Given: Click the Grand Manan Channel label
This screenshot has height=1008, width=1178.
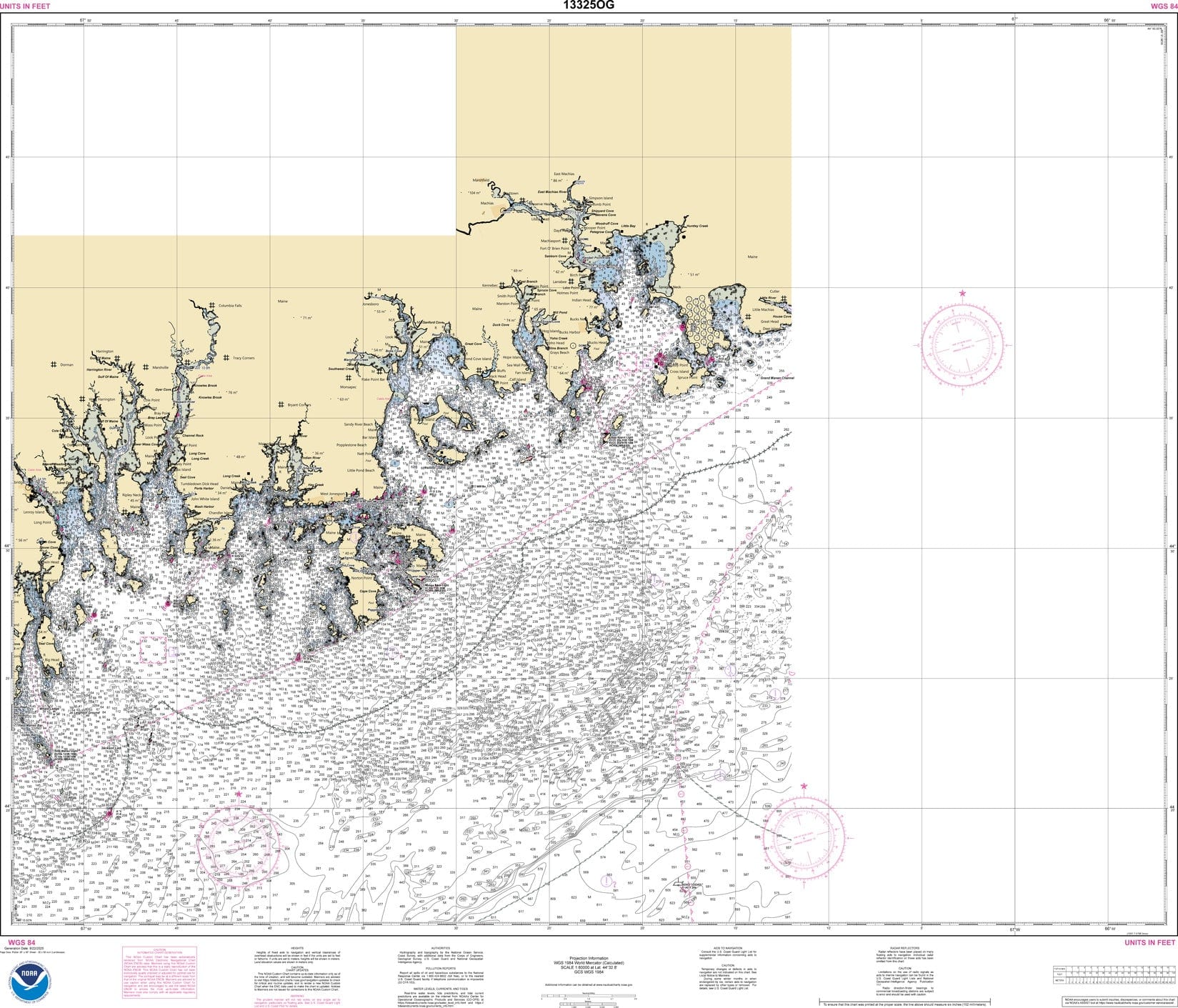Looking at the screenshot, I should (x=777, y=378).
